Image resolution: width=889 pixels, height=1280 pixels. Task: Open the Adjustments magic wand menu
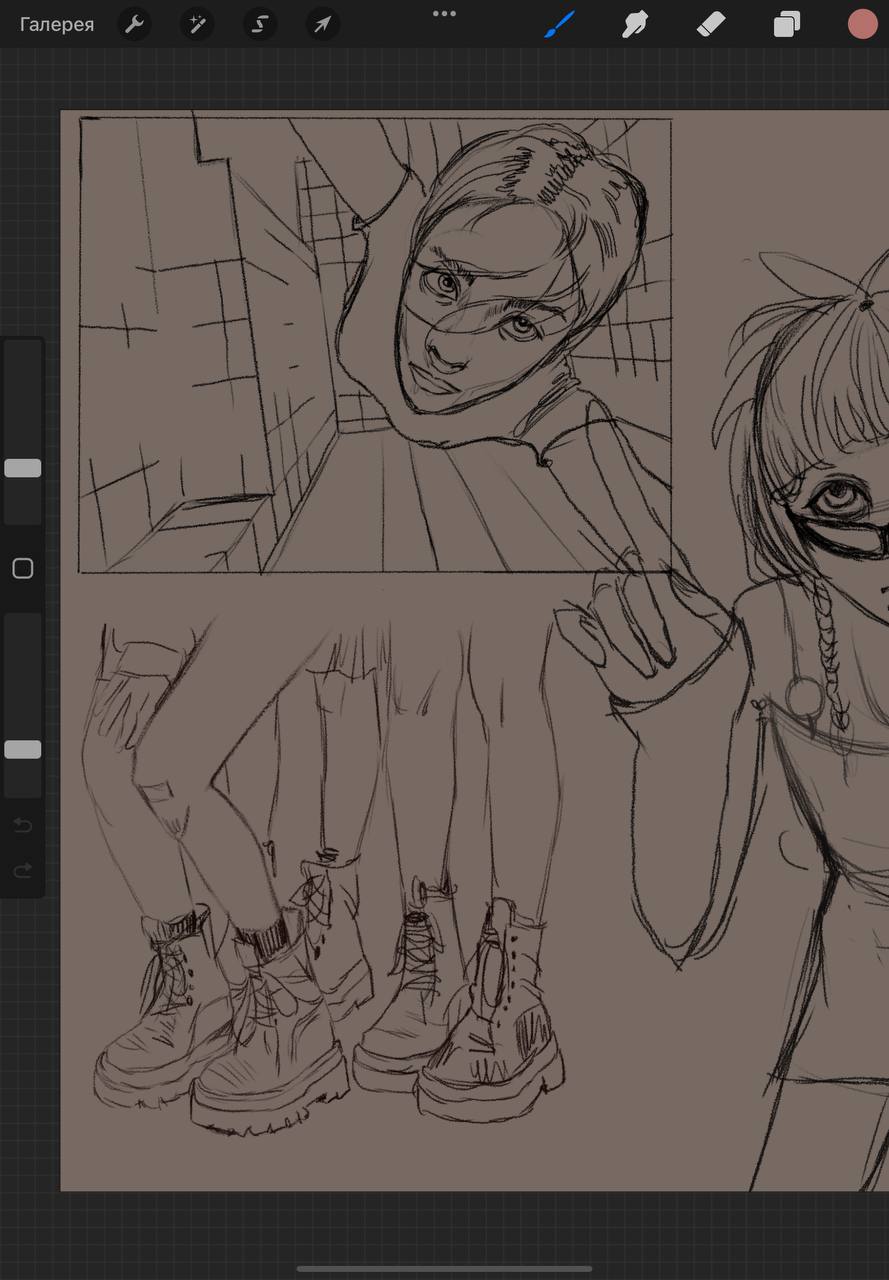pyautogui.click(x=197, y=25)
